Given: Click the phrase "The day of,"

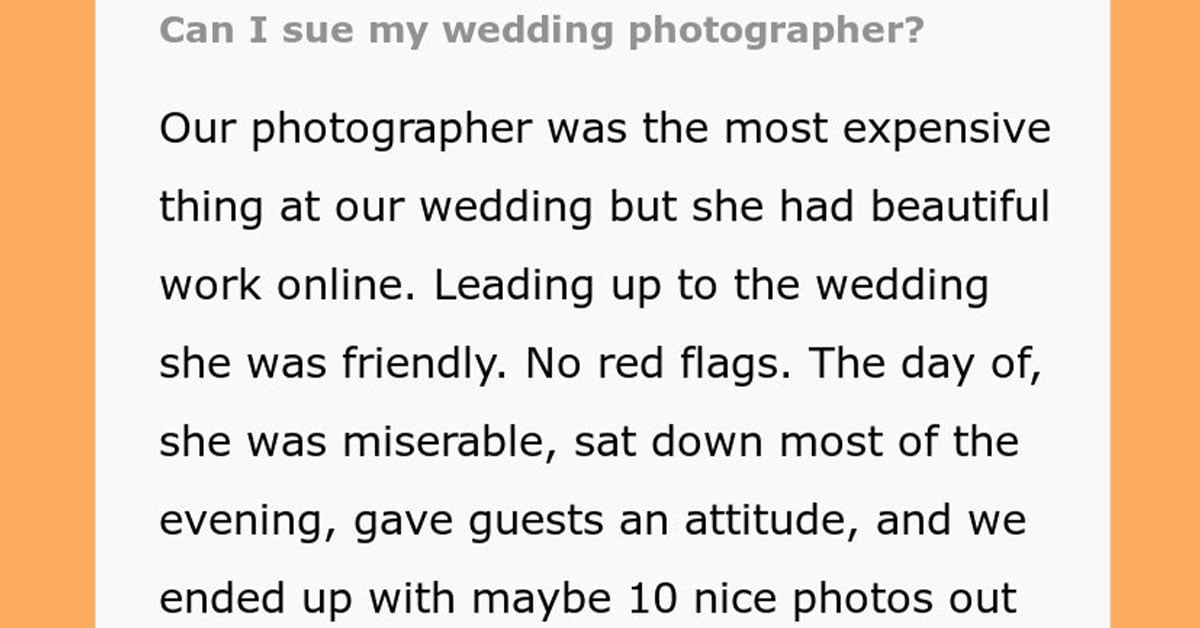Looking at the screenshot, I should point(925,363).
